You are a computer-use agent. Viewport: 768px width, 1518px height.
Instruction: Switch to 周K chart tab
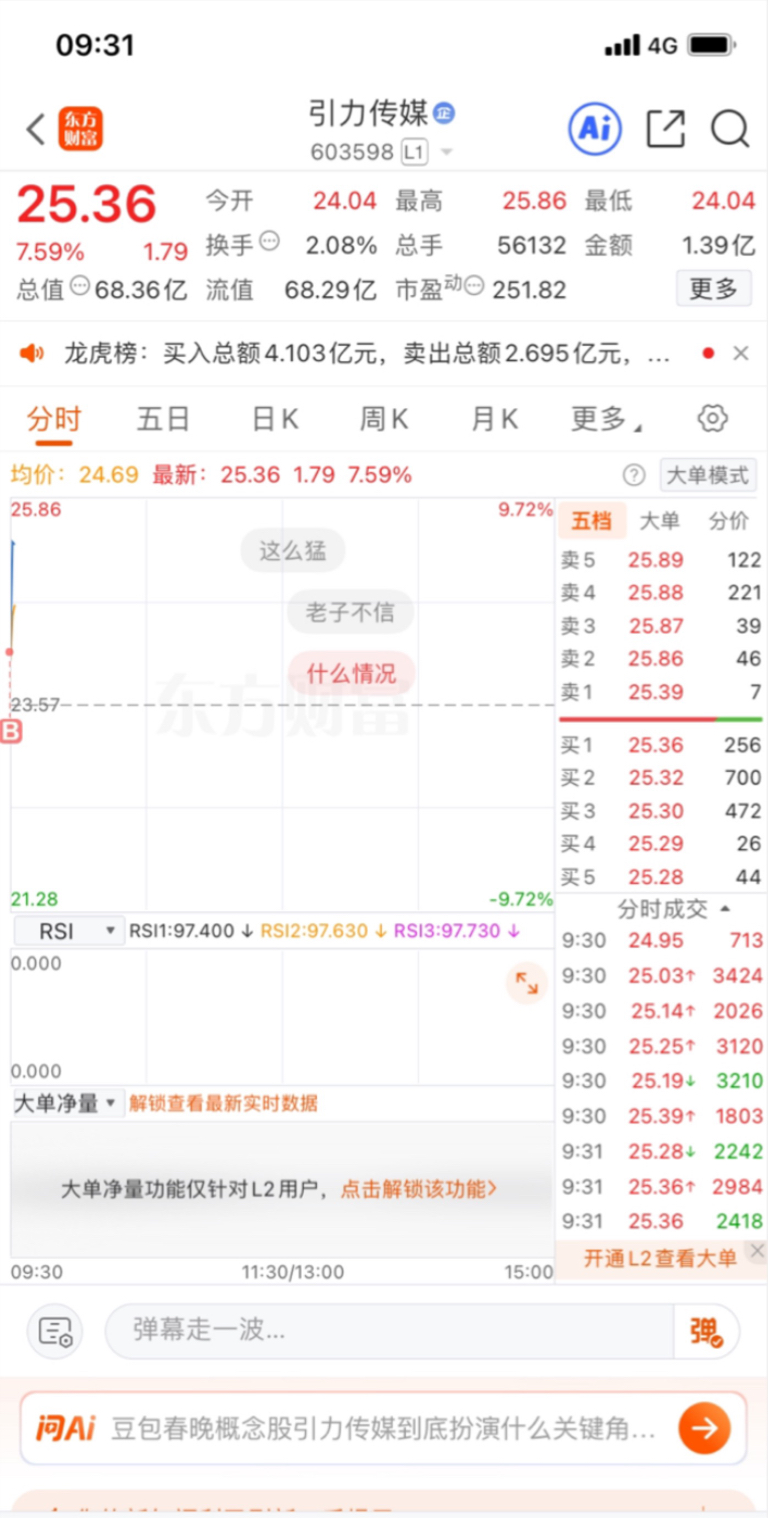coord(384,419)
